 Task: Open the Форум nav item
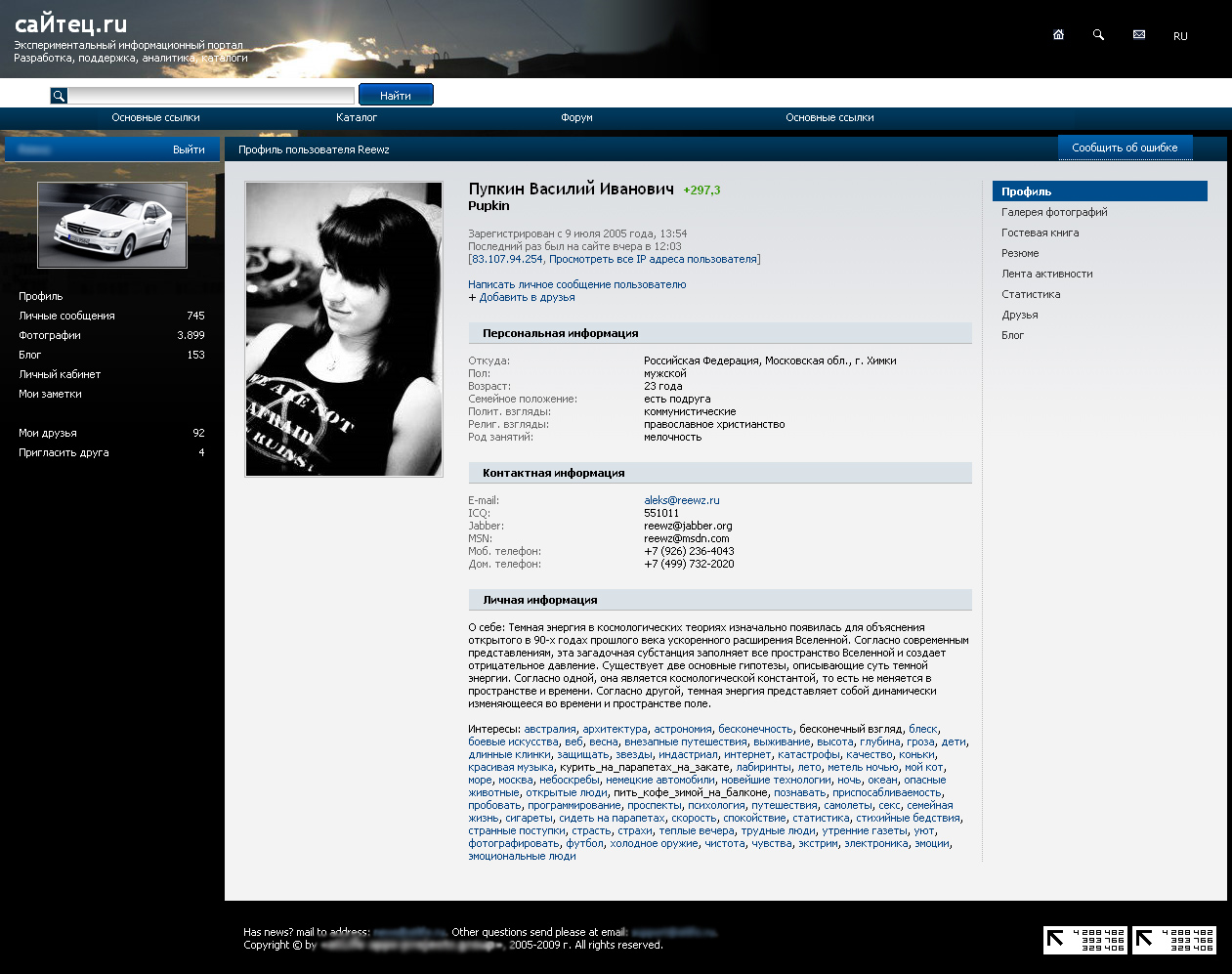576,117
